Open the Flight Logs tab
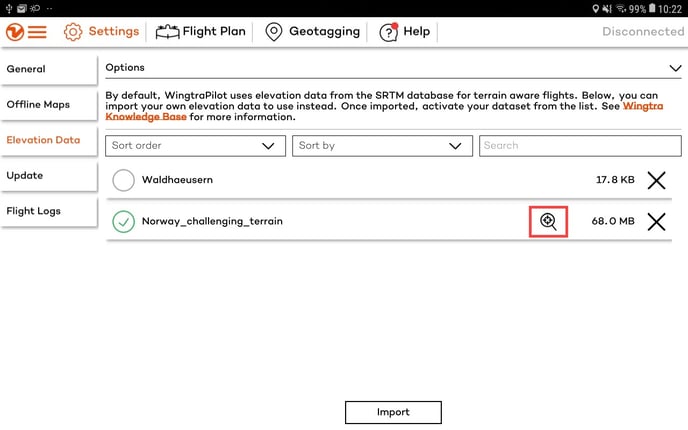This screenshot has width=688, height=430. tap(48, 212)
